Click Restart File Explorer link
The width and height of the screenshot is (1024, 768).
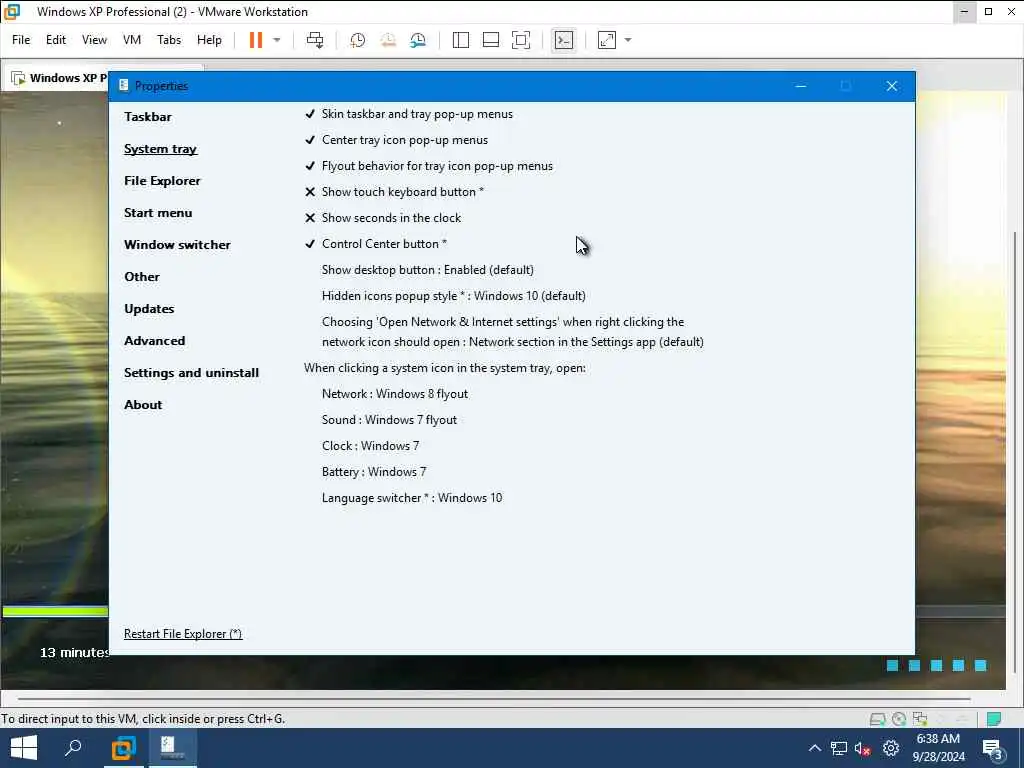tap(183, 633)
